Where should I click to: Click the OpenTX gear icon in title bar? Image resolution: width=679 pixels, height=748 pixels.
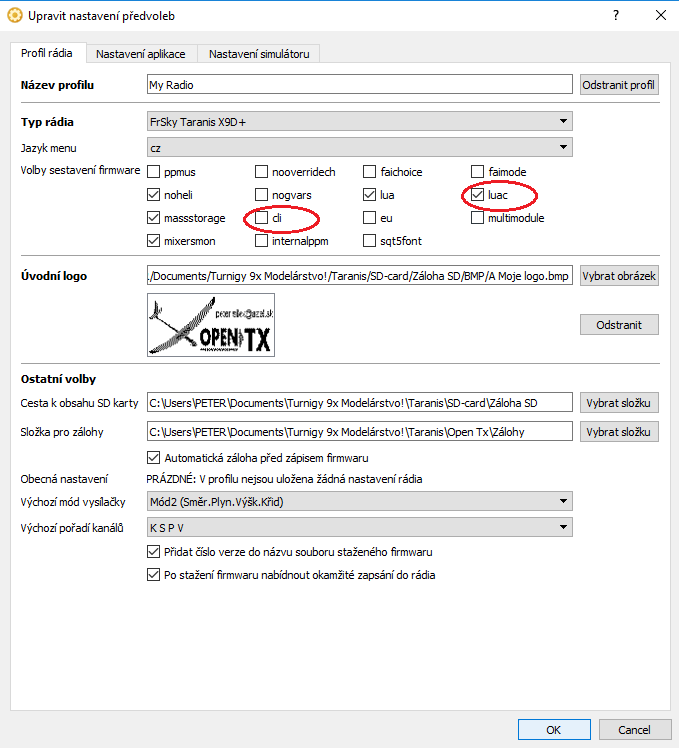(14, 15)
